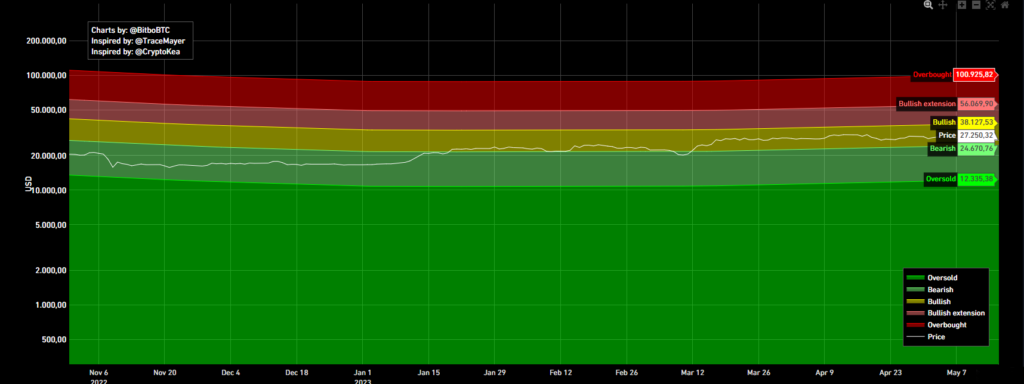Click the Apr 9 x-axis label
The height and width of the screenshot is (384, 1024).
click(x=824, y=372)
